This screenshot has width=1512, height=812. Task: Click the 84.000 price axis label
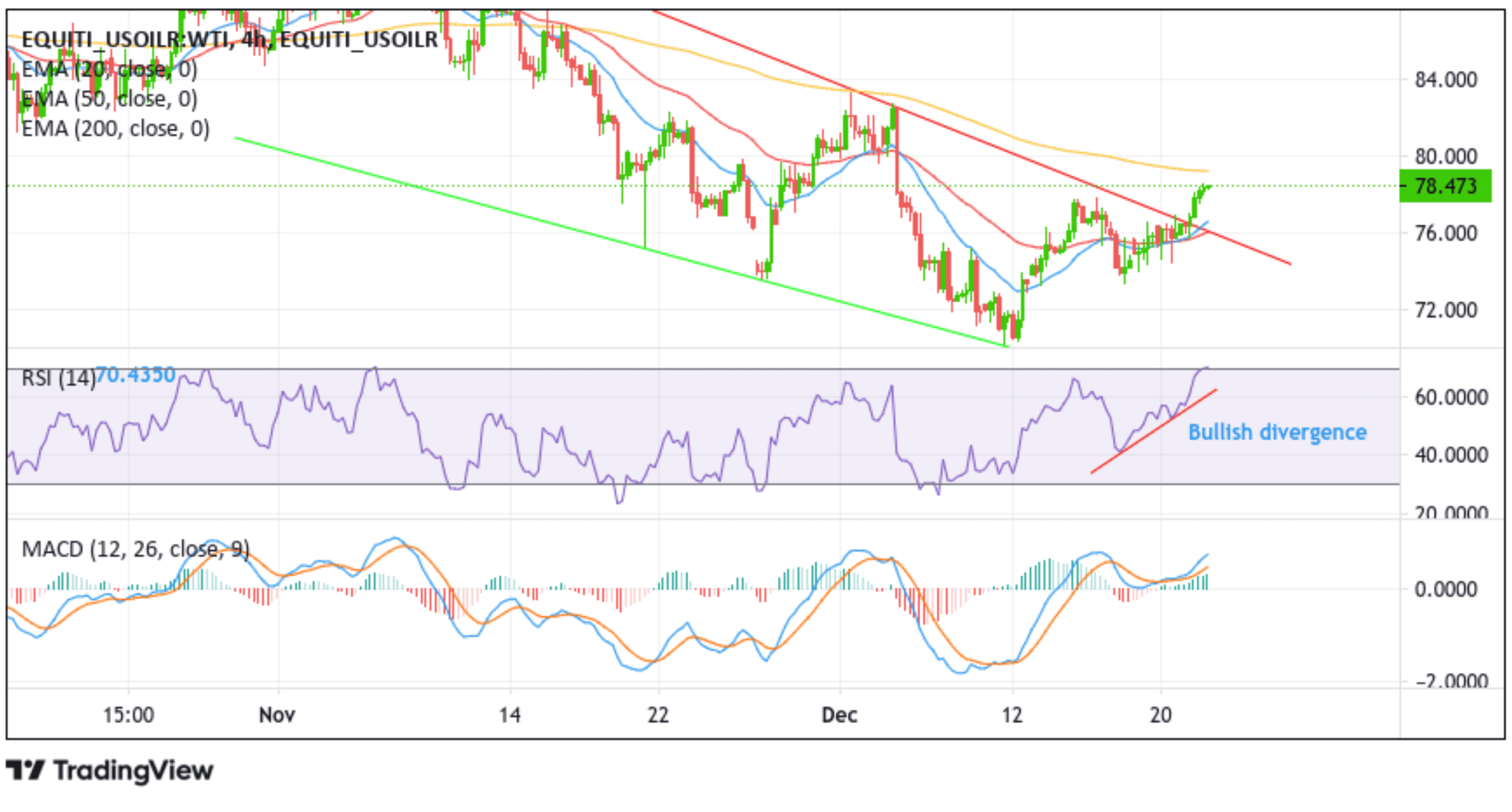point(1445,79)
